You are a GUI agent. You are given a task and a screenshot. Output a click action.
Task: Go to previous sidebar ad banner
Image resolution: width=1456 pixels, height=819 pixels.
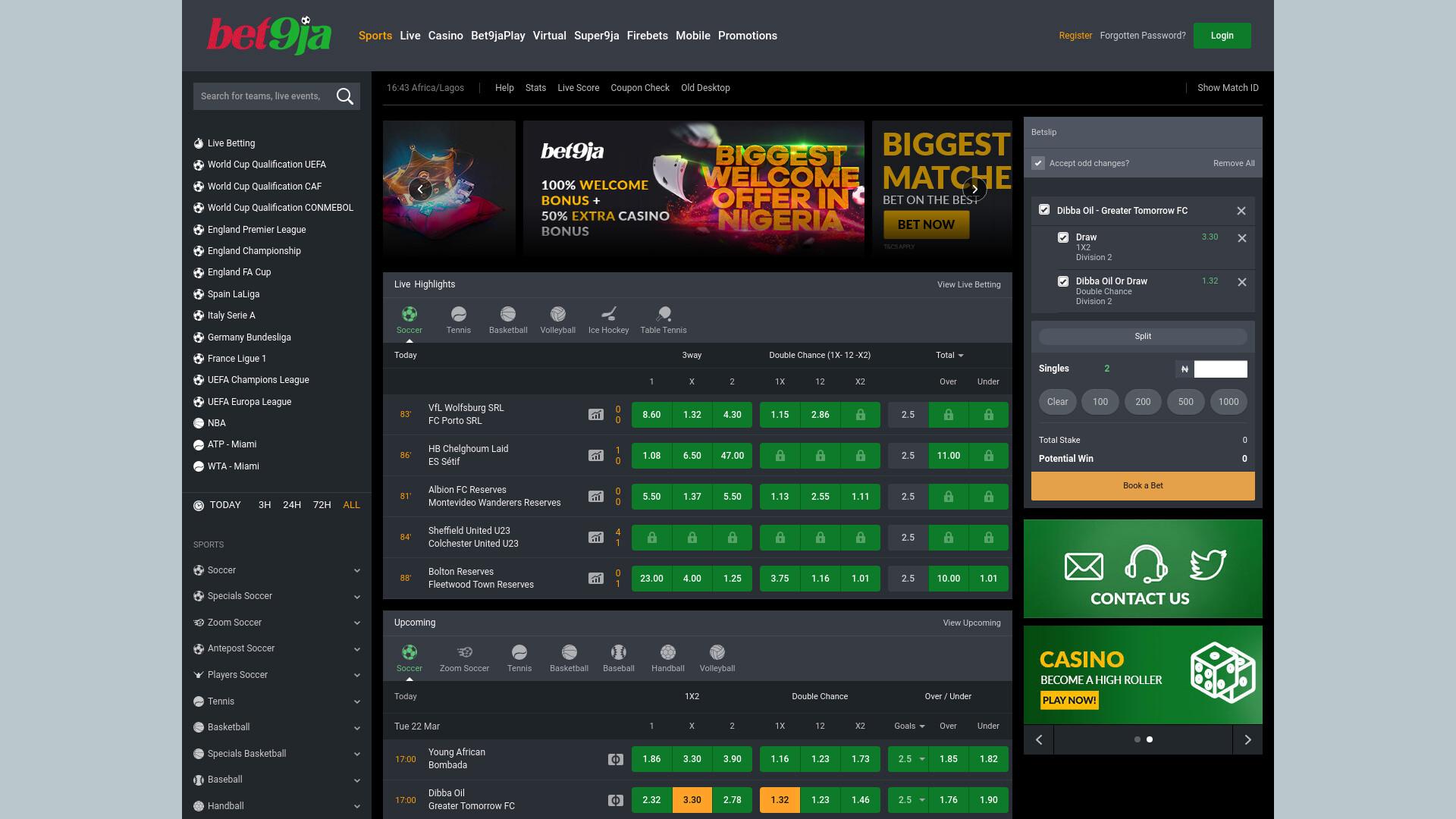click(1039, 739)
